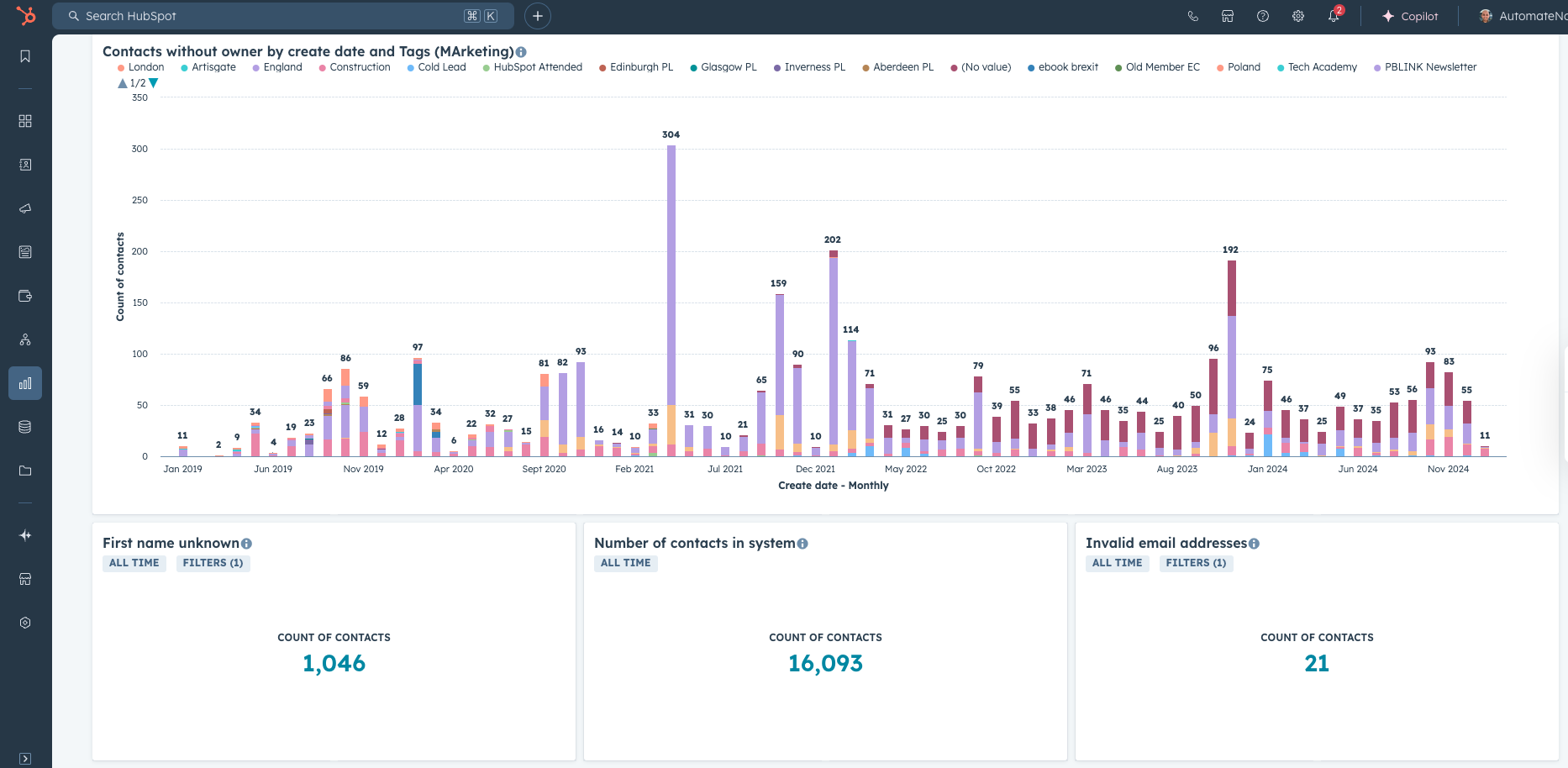This screenshot has width=1568, height=768.
Task: Go to next legend page arrow
Action: point(154,83)
